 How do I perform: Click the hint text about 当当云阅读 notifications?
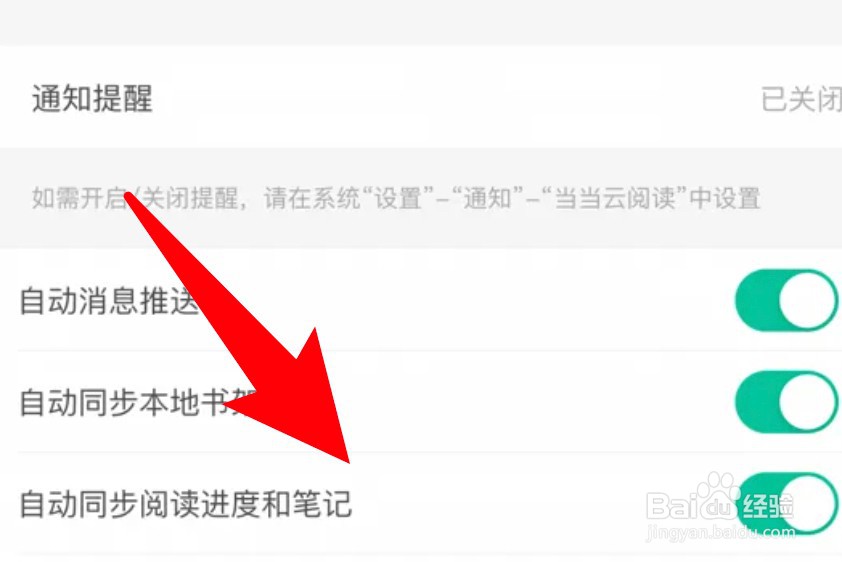396,198
